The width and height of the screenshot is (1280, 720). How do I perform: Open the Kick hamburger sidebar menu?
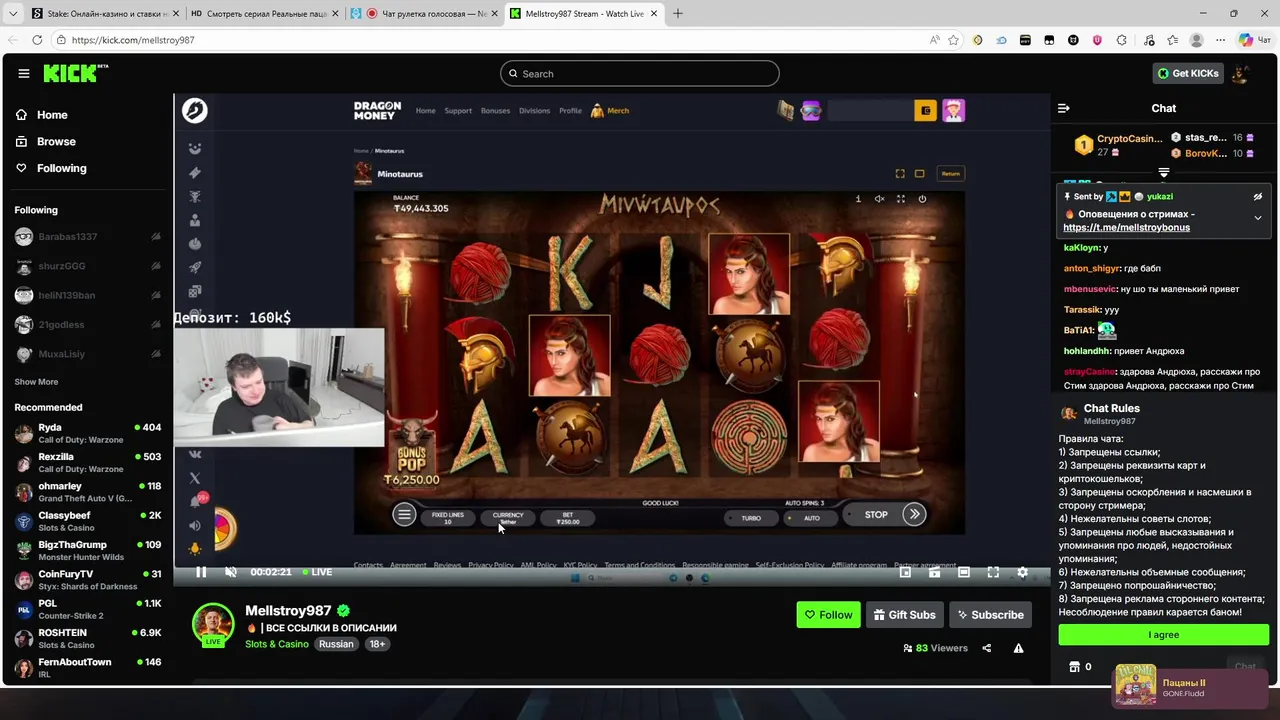click(24, 73)
